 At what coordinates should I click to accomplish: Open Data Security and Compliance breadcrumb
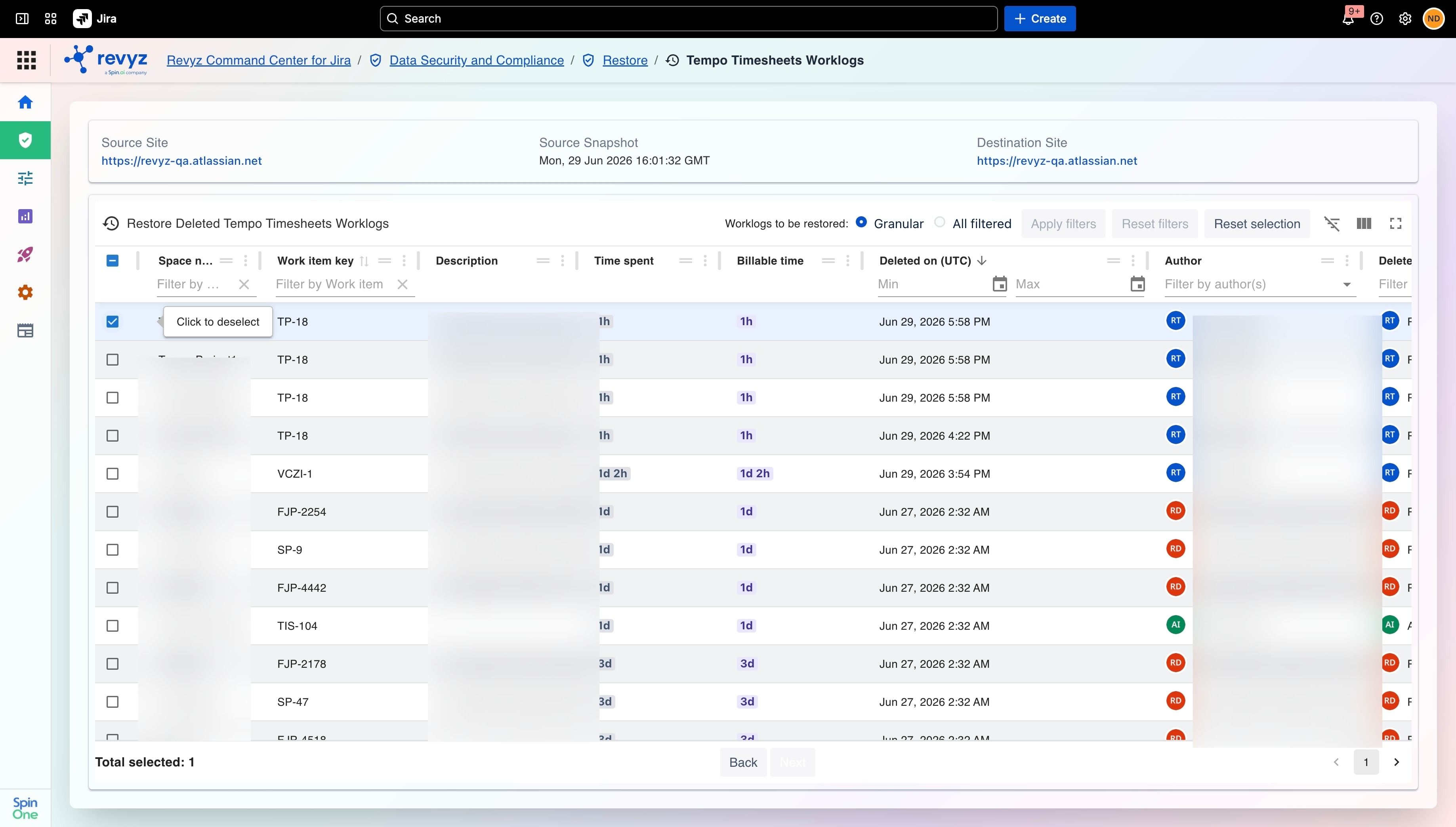pyautogui.click(x=477, y=60)
